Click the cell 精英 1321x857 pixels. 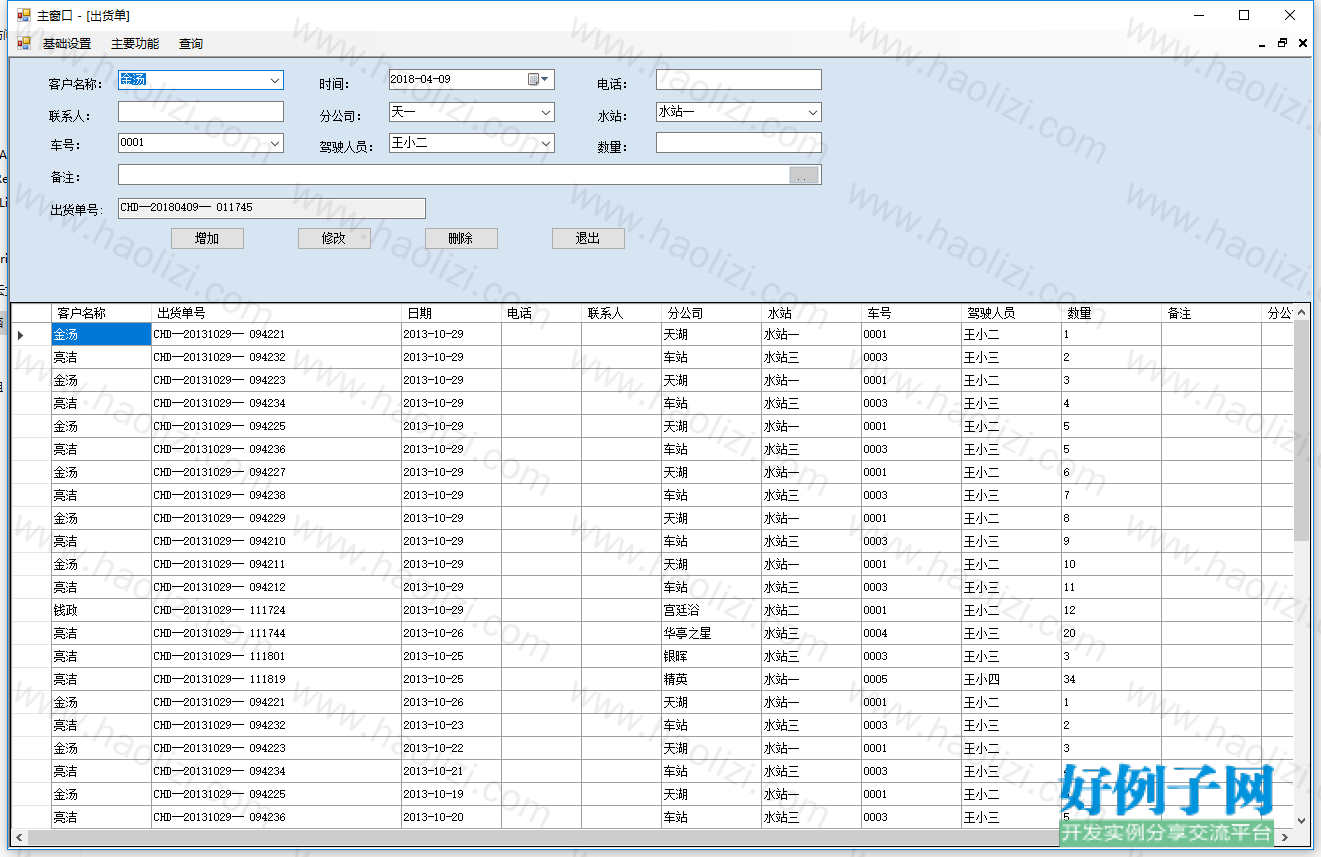tap(711, 680)
